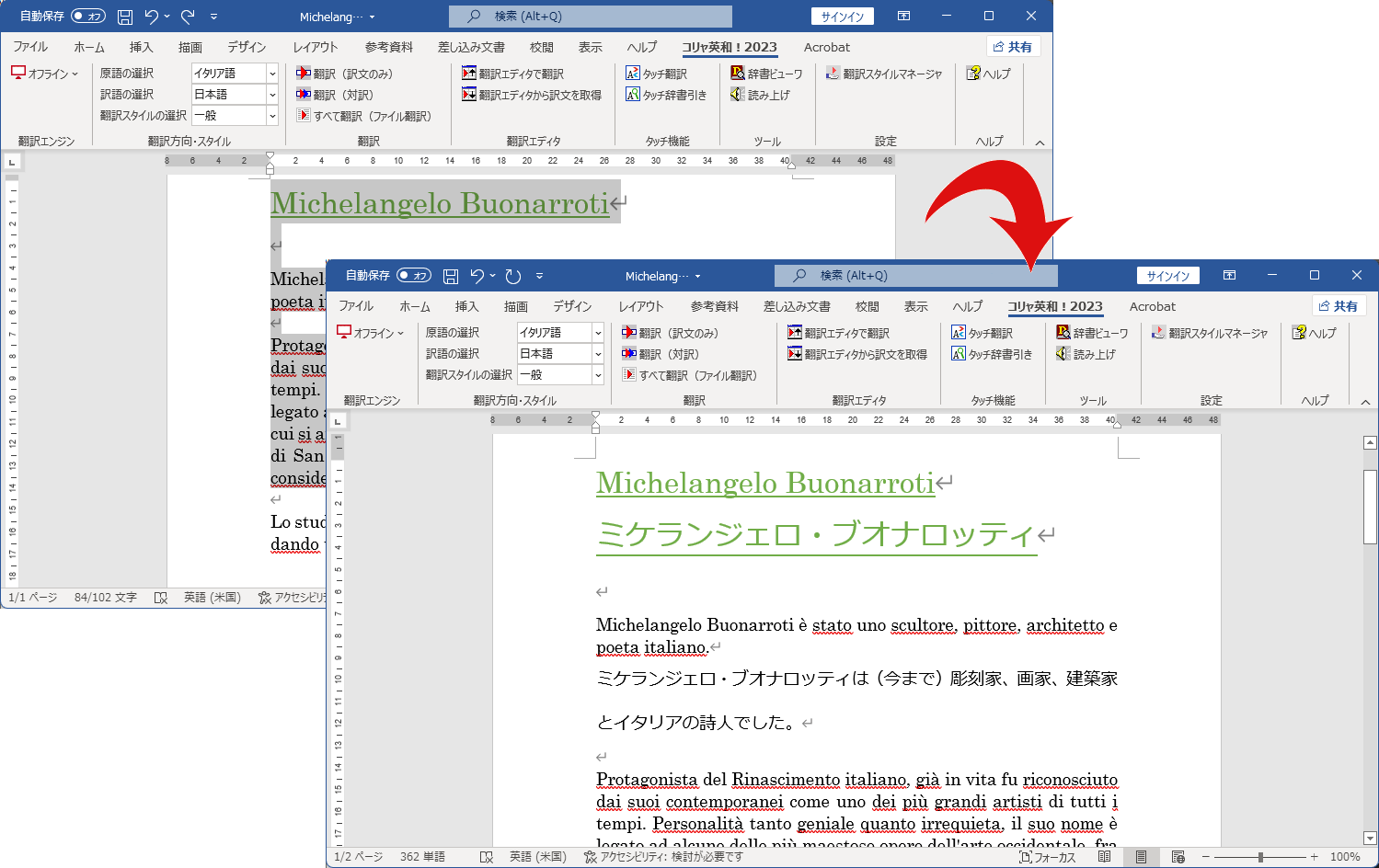Open 翻訳スタイルマネージャ in the back window
This screenshot has height=868, width=1379.
(884, 74)
